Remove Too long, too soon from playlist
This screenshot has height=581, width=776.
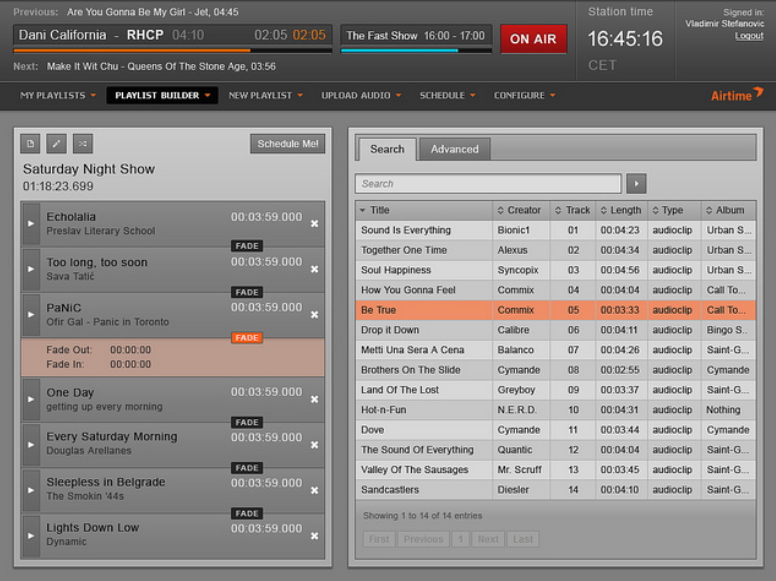tap(314, 269)
